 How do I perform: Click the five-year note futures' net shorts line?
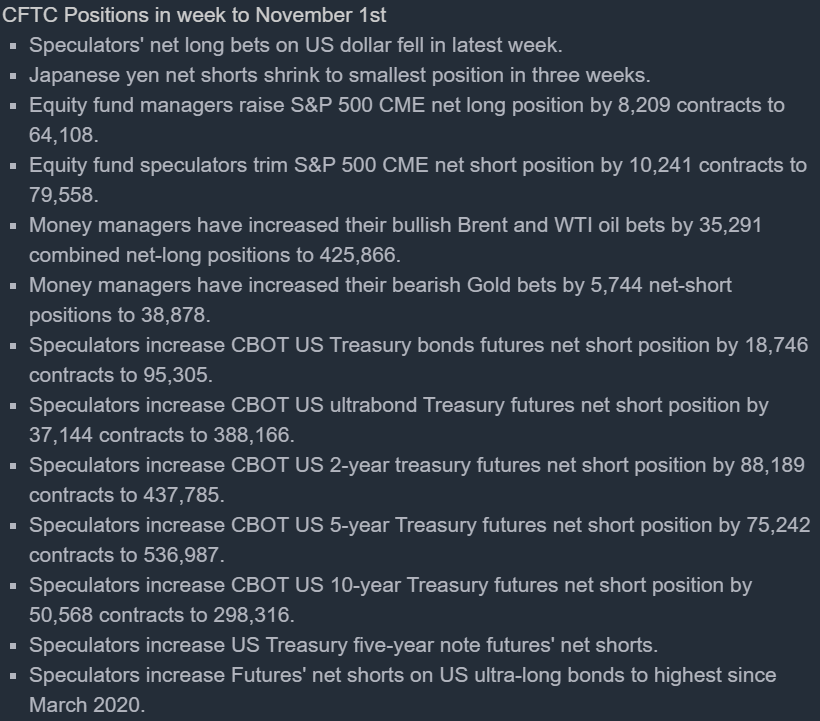tap(343, 645)
